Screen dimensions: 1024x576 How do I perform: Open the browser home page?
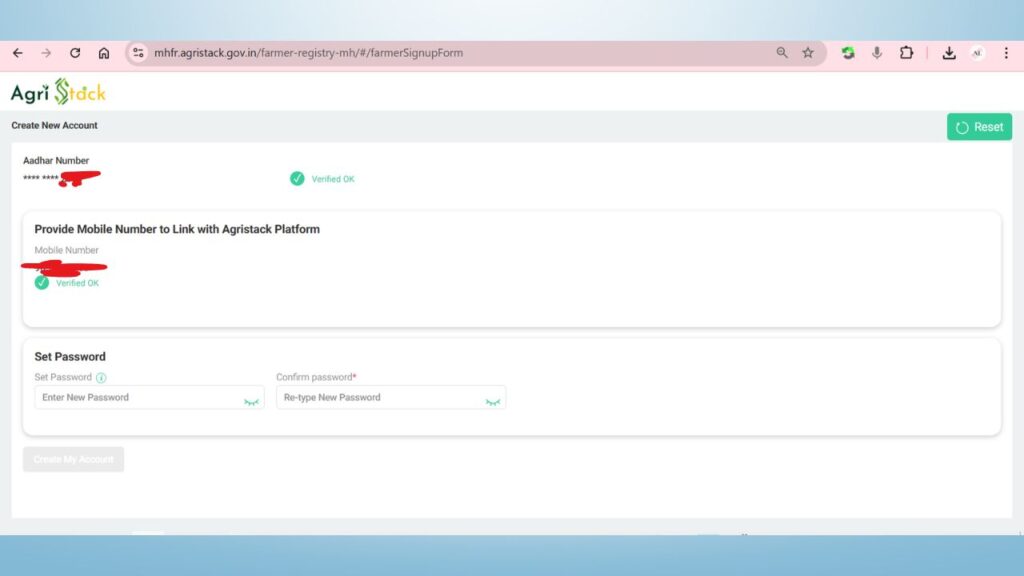coord(104,53)
